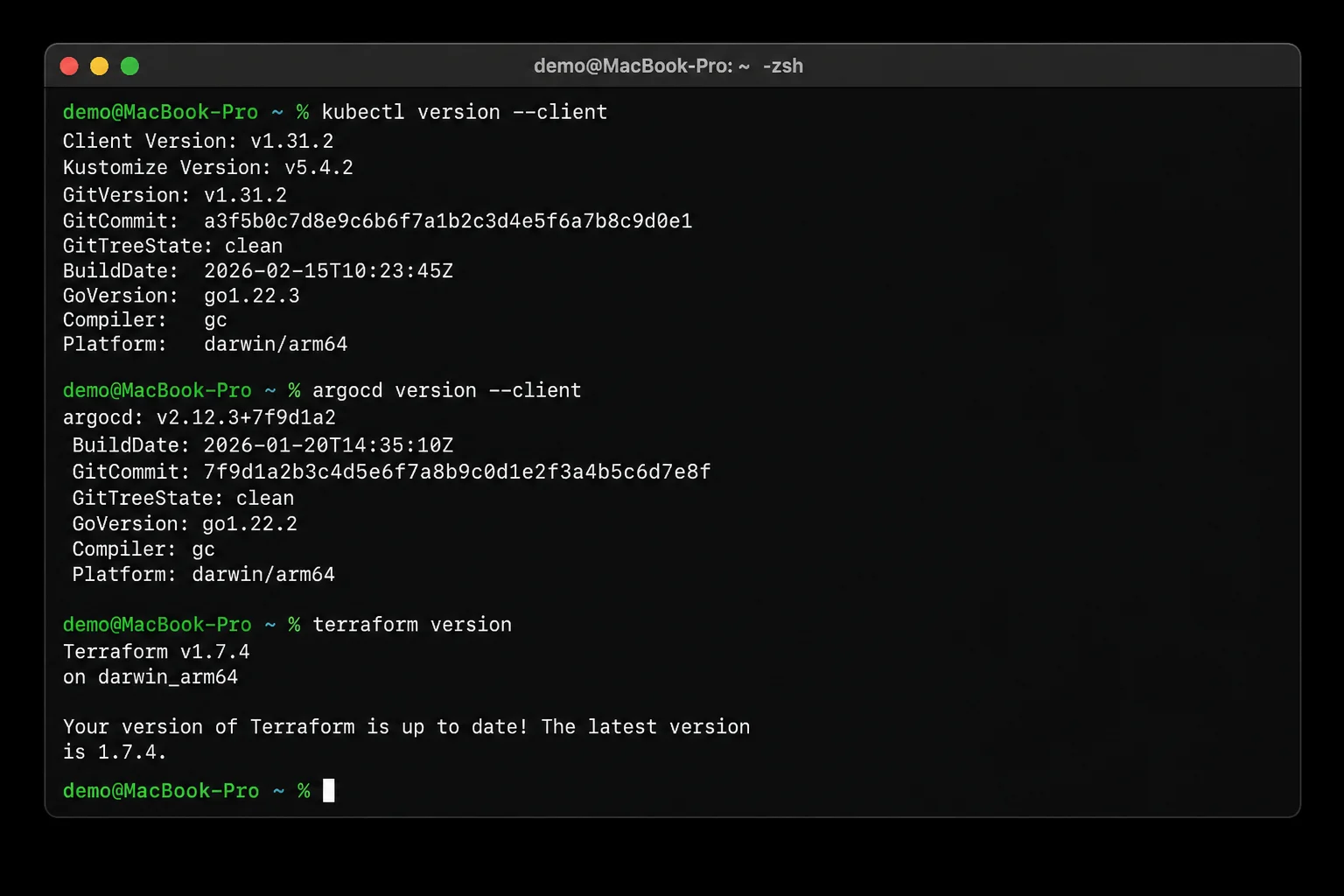Click the 'GitVersion: v1.31.2' line
Viewport: 1344px width, 896px height.
[175, 194]
